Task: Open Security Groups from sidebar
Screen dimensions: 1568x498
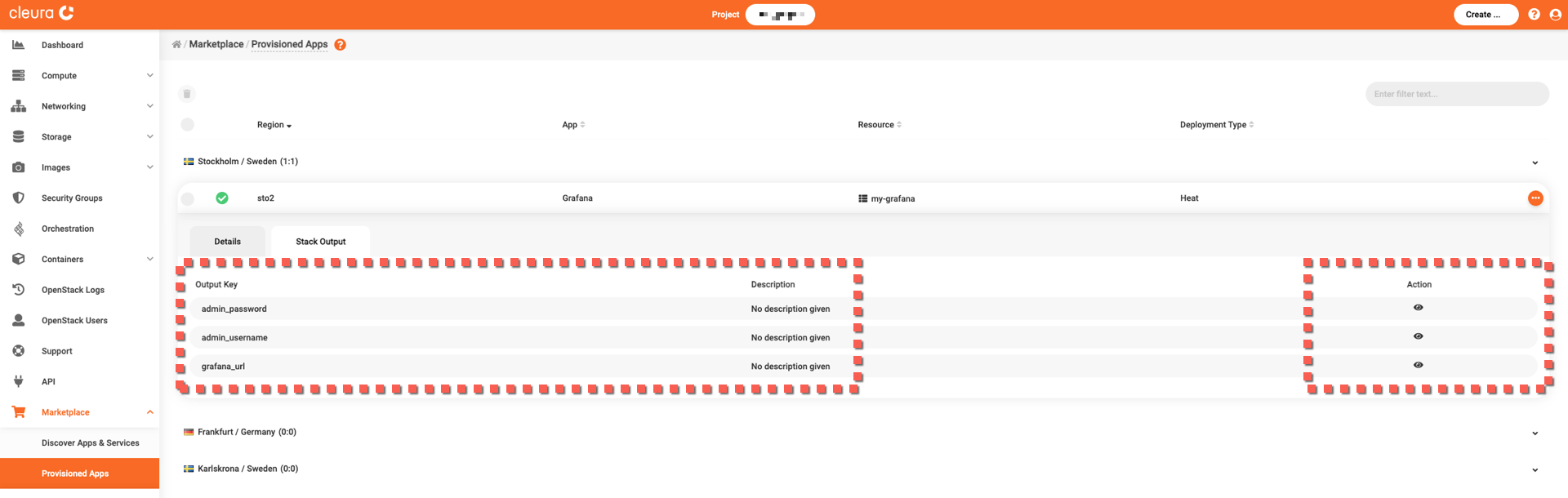Action: [x=72, y=198]
